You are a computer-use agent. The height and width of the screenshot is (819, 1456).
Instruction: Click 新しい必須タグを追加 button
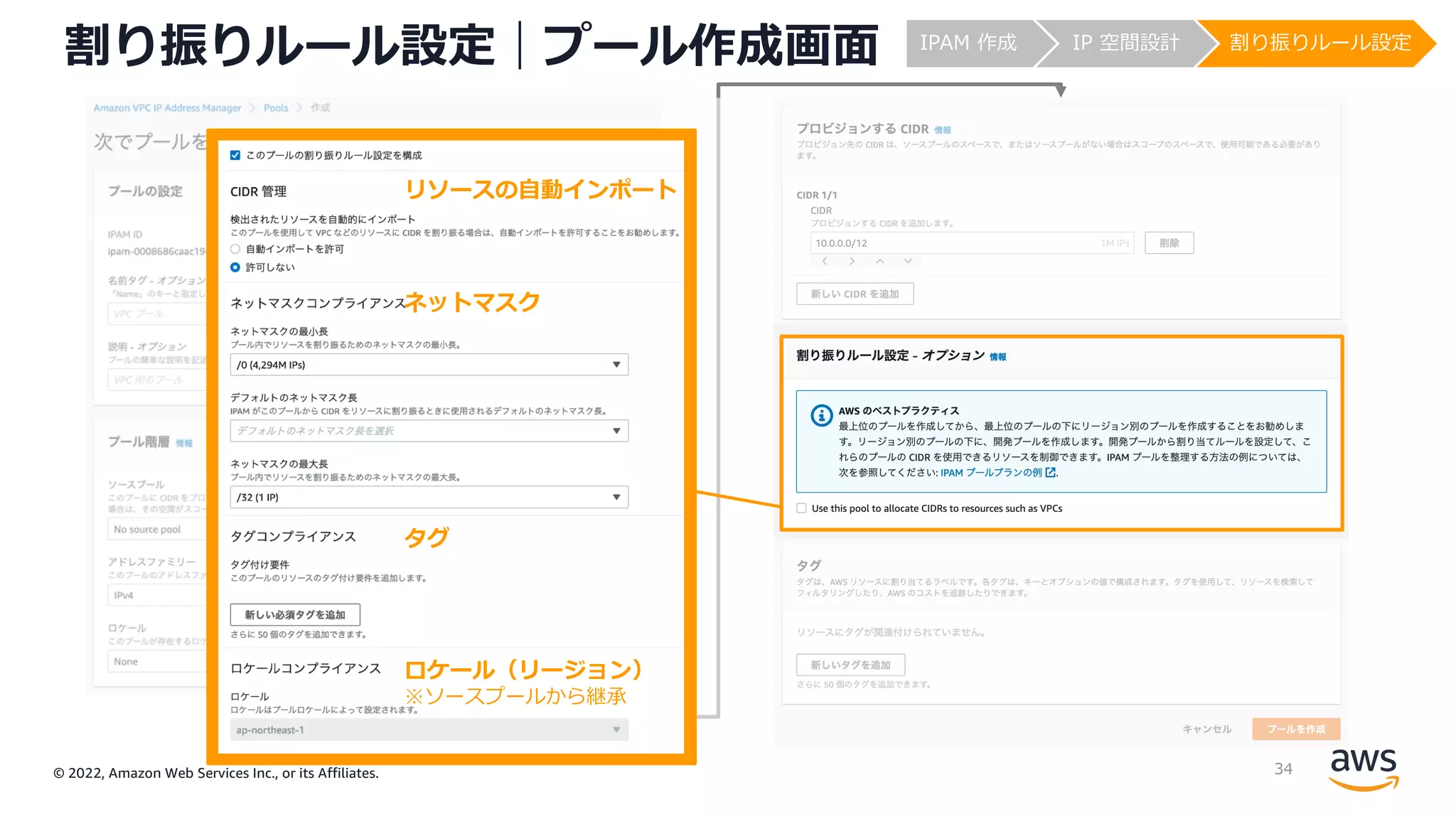[x=295, y=615]
